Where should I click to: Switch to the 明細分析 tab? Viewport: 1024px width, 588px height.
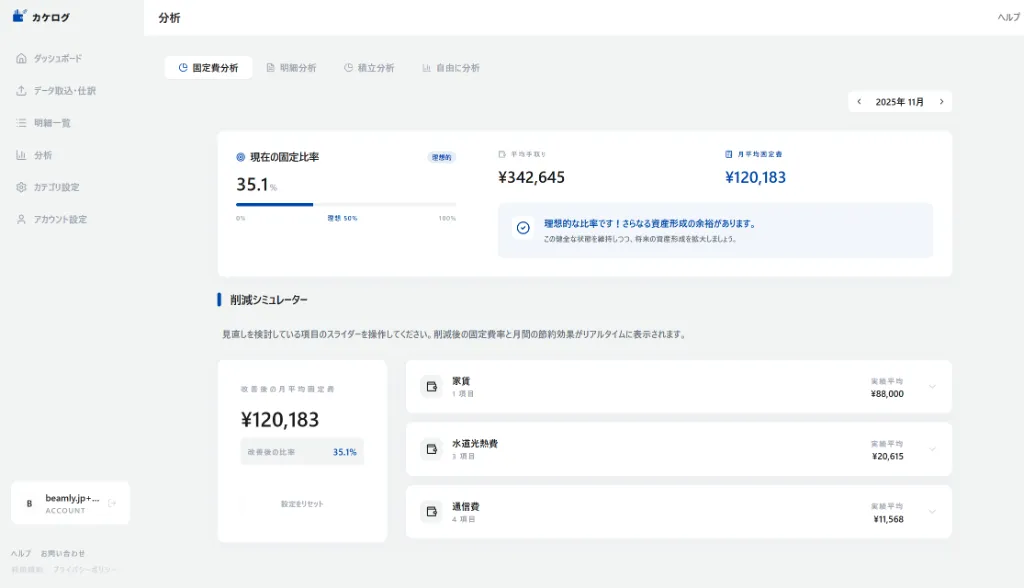tap(291, 68)
